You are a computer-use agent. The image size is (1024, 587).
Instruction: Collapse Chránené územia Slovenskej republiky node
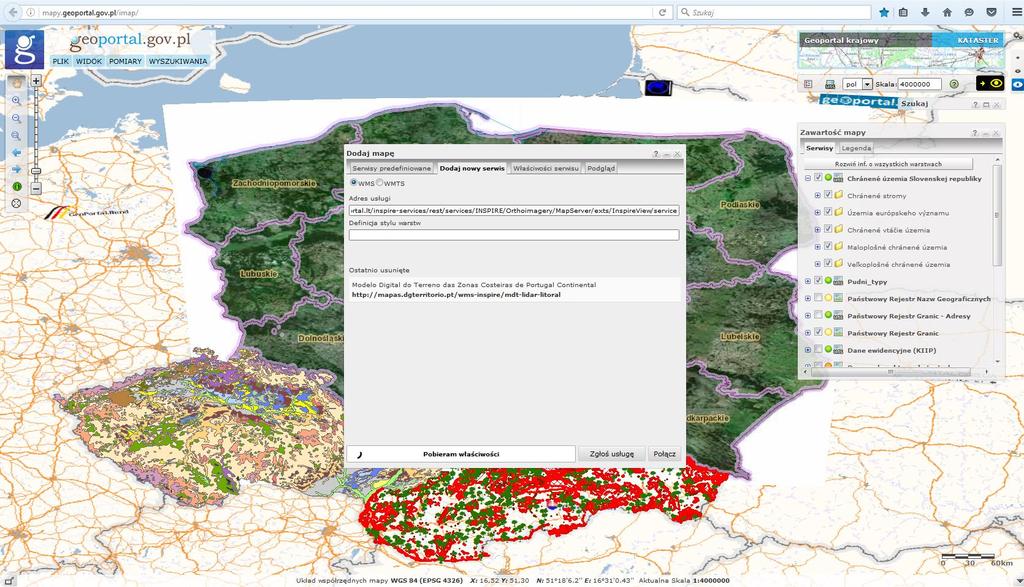[808, 178]
